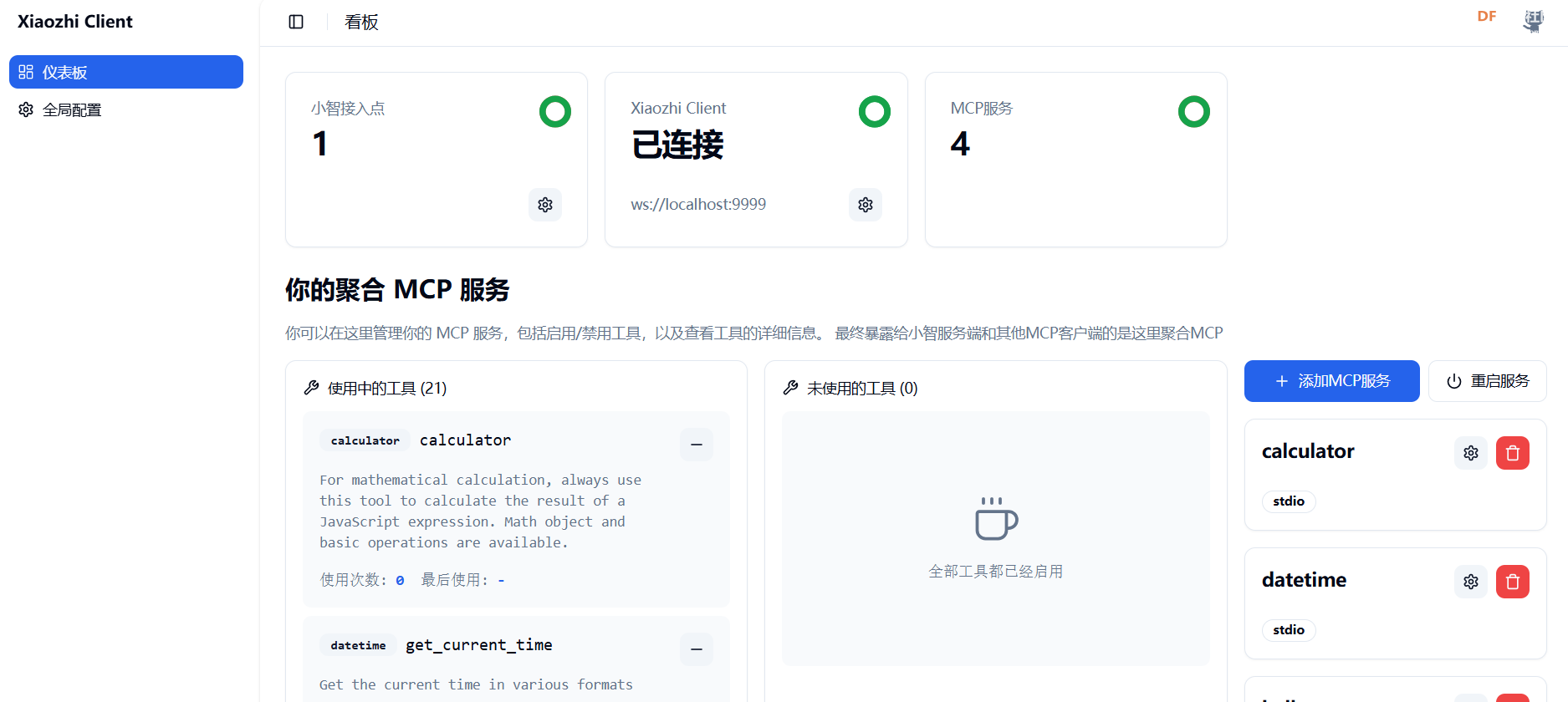1568x702 pixels.
Task: Click the get_current_time tool name
Action: click(x=479, y=645)
